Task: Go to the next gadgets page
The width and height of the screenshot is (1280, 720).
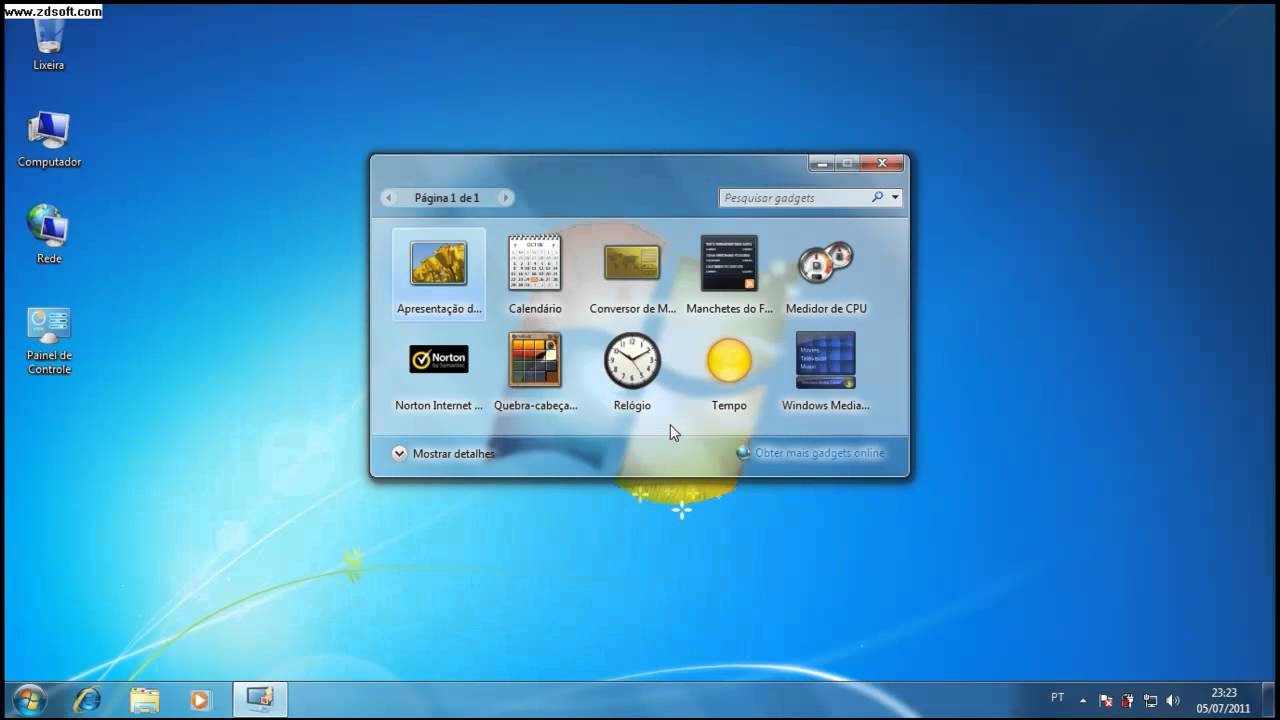Action: click(x=506, y=198)
